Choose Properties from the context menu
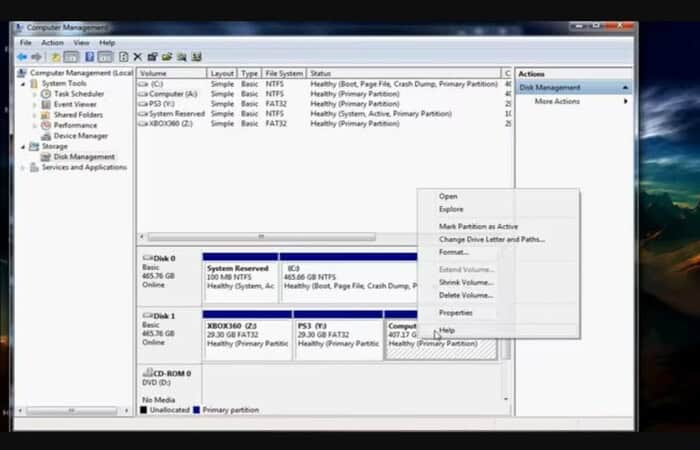This screenshot has width=700, height=450. (x=498, y=313)
